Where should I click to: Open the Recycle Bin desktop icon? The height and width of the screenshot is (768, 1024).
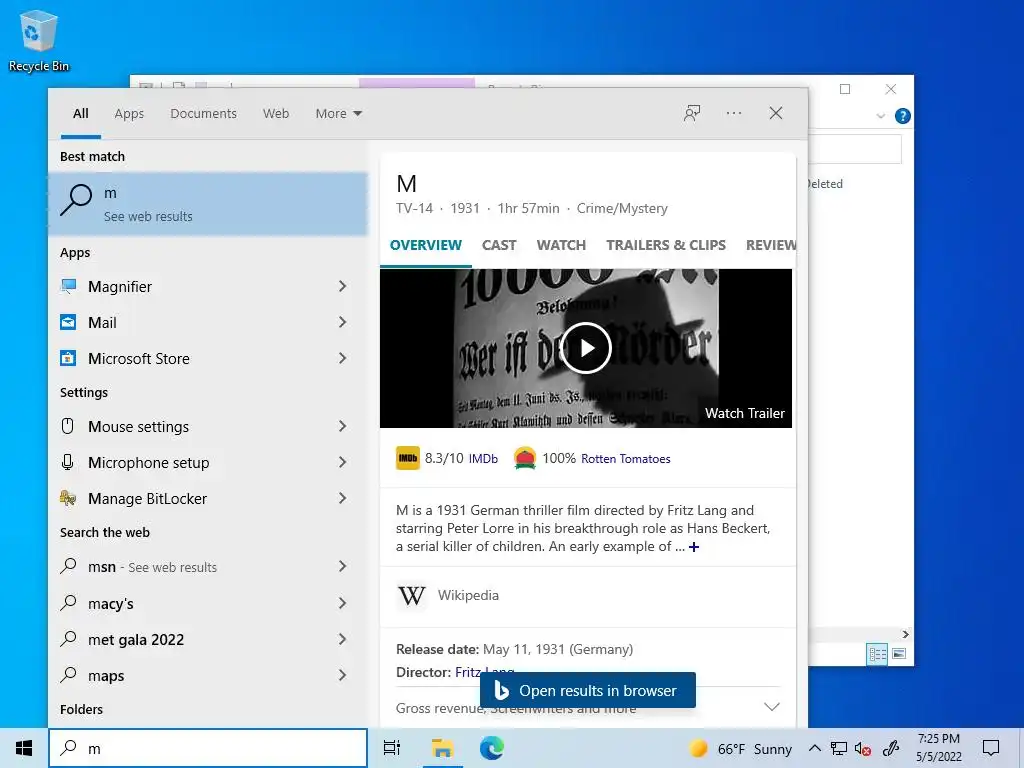click(x=39, y=40)
